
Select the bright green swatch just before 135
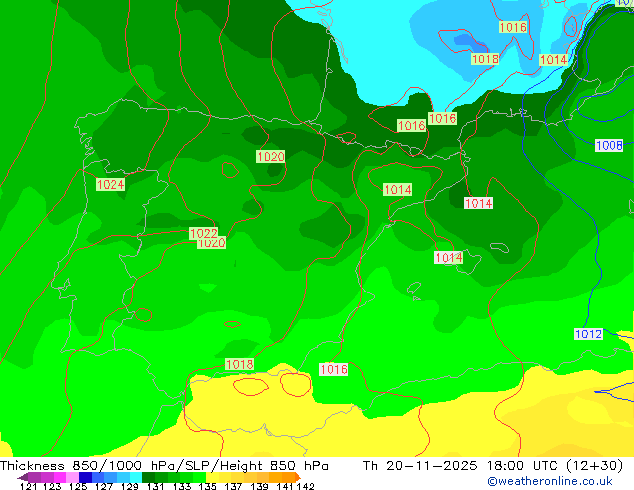(199, 477)
